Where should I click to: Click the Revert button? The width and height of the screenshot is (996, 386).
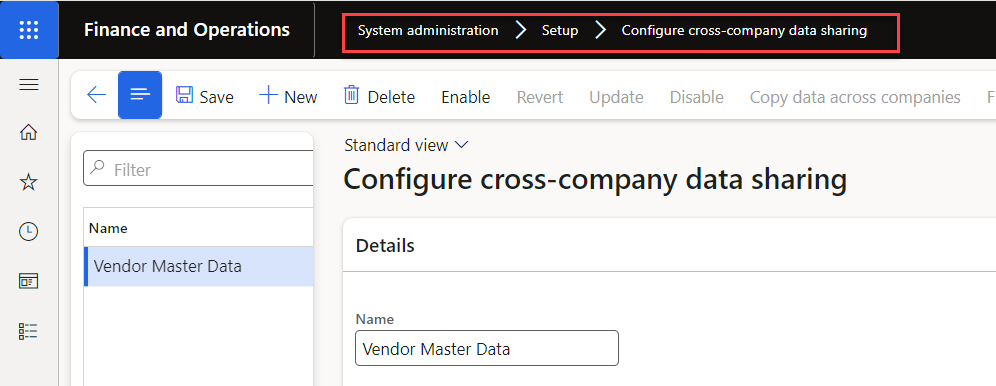[x=539, y=97]
